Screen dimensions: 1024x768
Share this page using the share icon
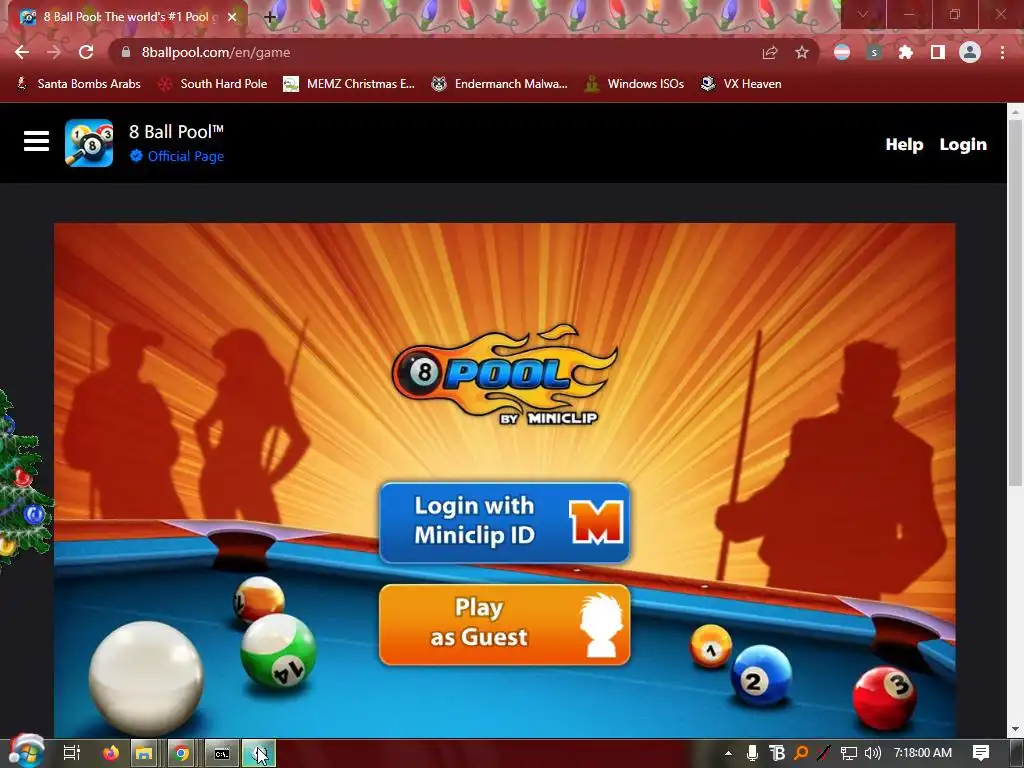click(770, 52)
